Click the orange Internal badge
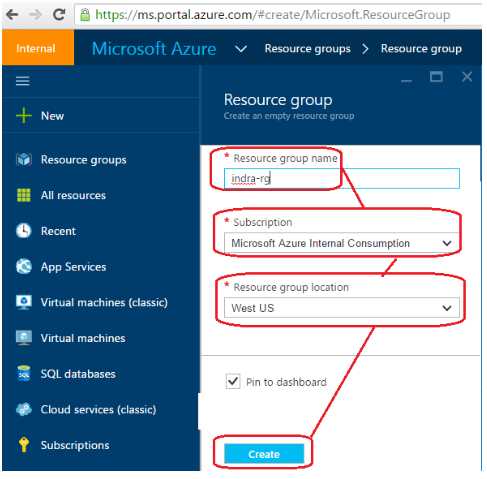The width and height of the screenshot is (487, 479). coord(38,47)
